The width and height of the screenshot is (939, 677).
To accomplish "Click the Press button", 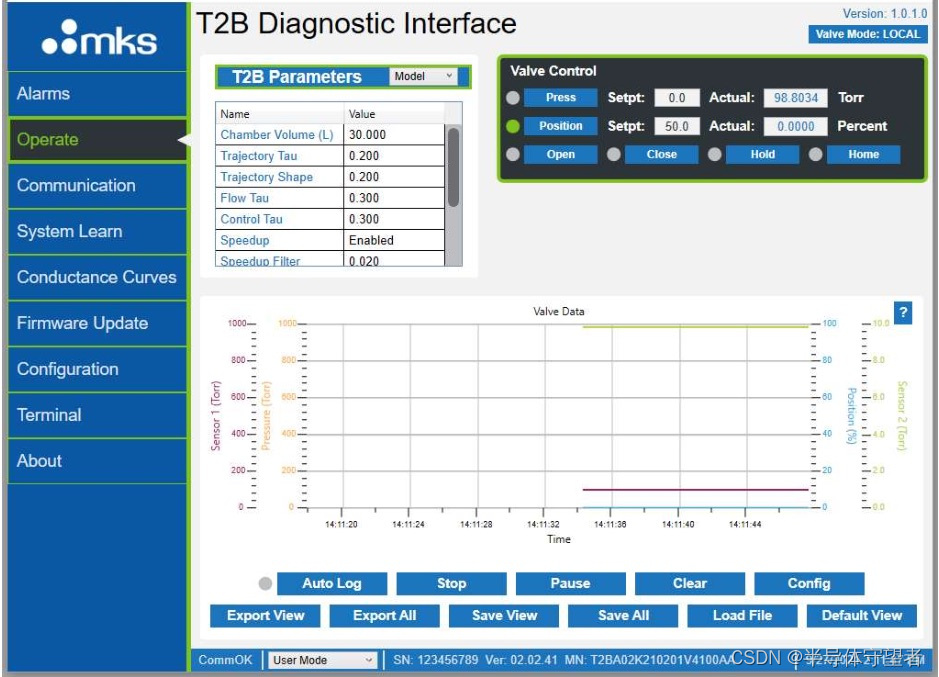I will 561,98.
